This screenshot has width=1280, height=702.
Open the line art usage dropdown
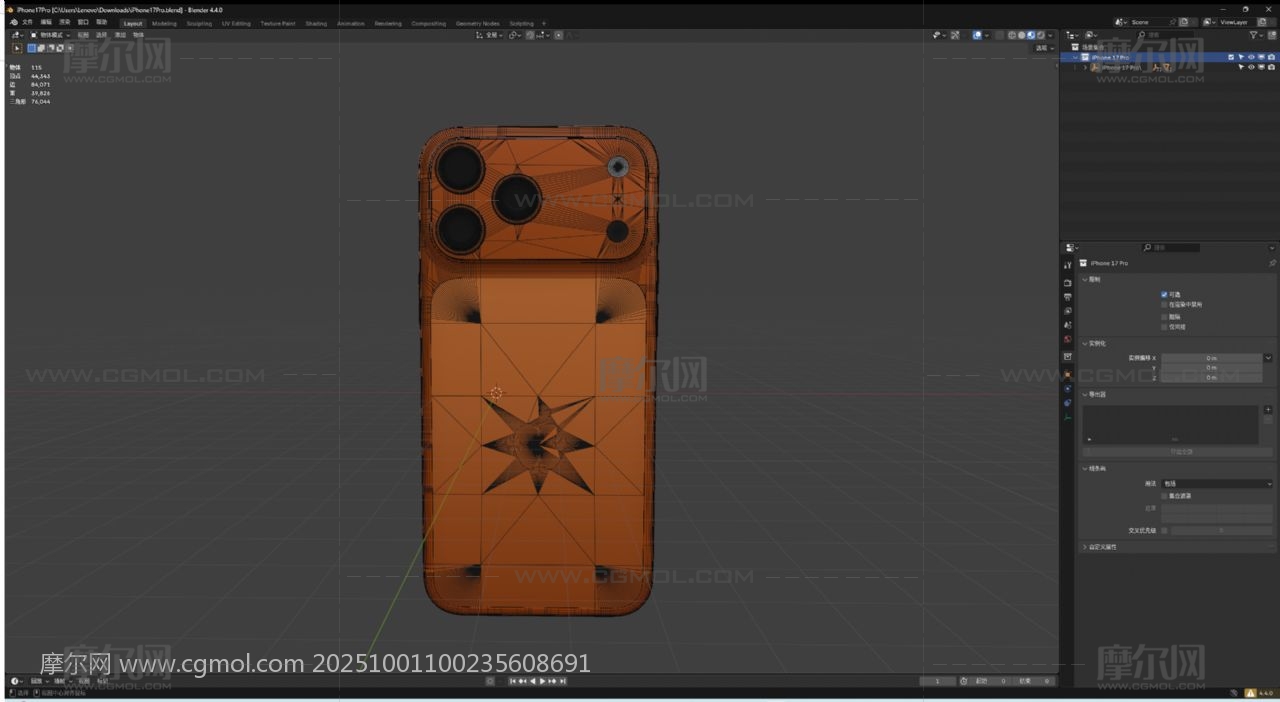pyautogui.click(x=1217, y=484)
